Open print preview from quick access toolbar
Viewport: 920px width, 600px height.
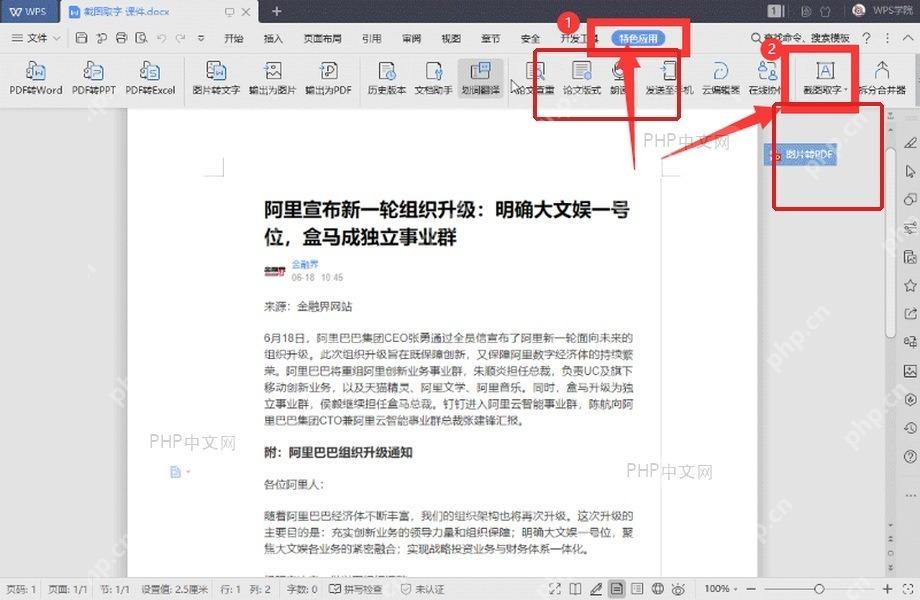point(141,38)
